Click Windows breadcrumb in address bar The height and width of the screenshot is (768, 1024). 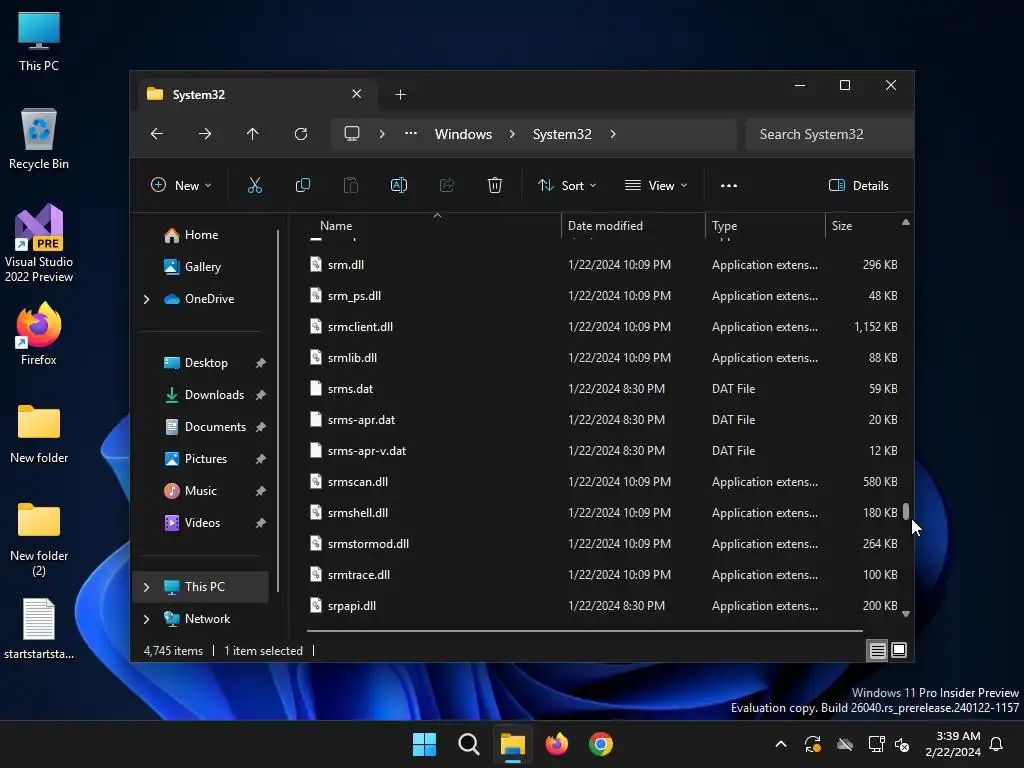pos(463,134)
